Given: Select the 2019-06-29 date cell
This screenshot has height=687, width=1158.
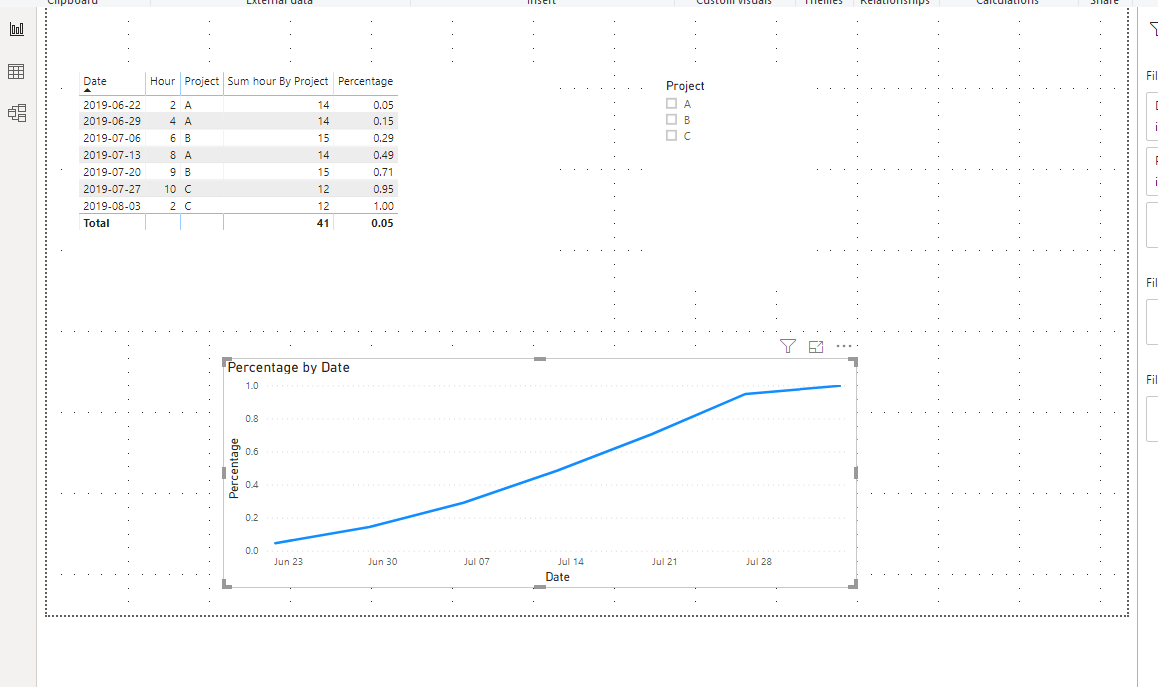Looking at the screenshot, I should pos(112,121).
